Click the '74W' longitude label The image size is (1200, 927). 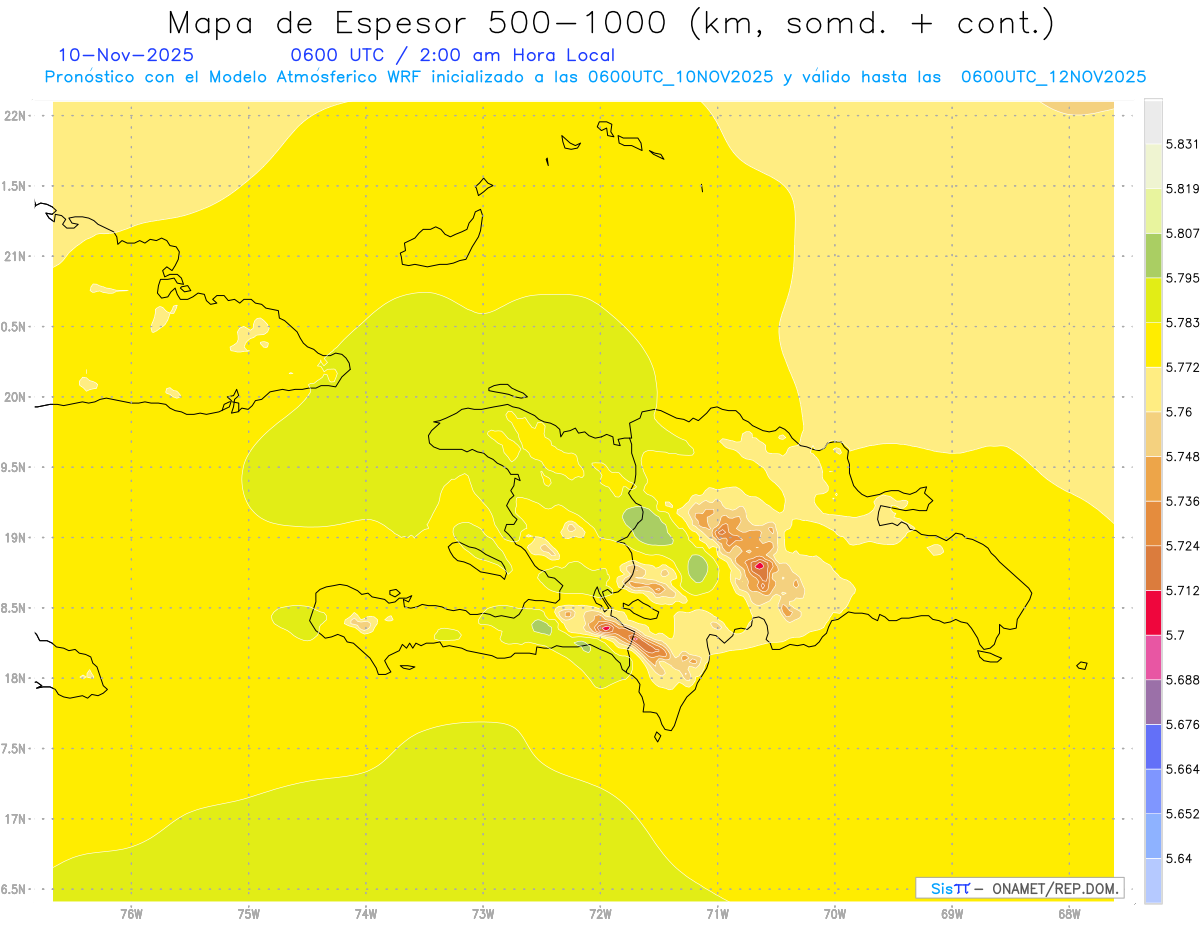366,914
